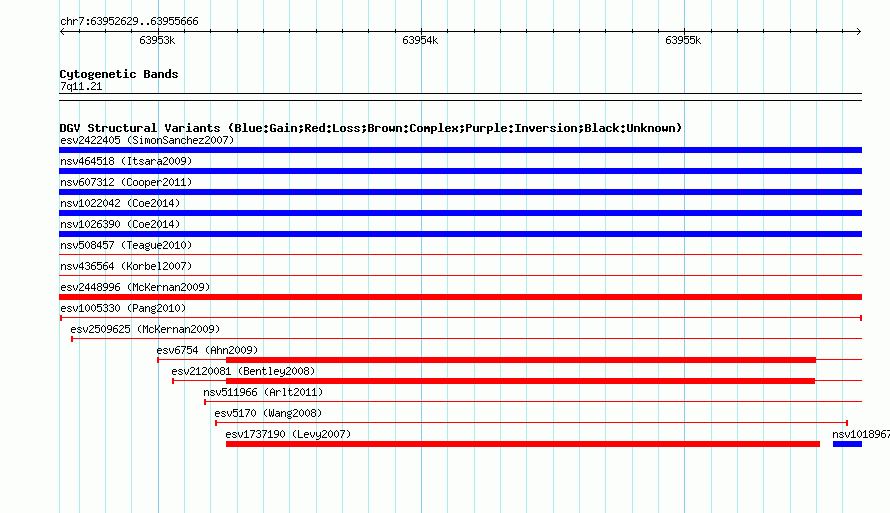Select the Cytogenetic Bands track title
Screen dimensions: 890x513
click(x=119, y=74)
